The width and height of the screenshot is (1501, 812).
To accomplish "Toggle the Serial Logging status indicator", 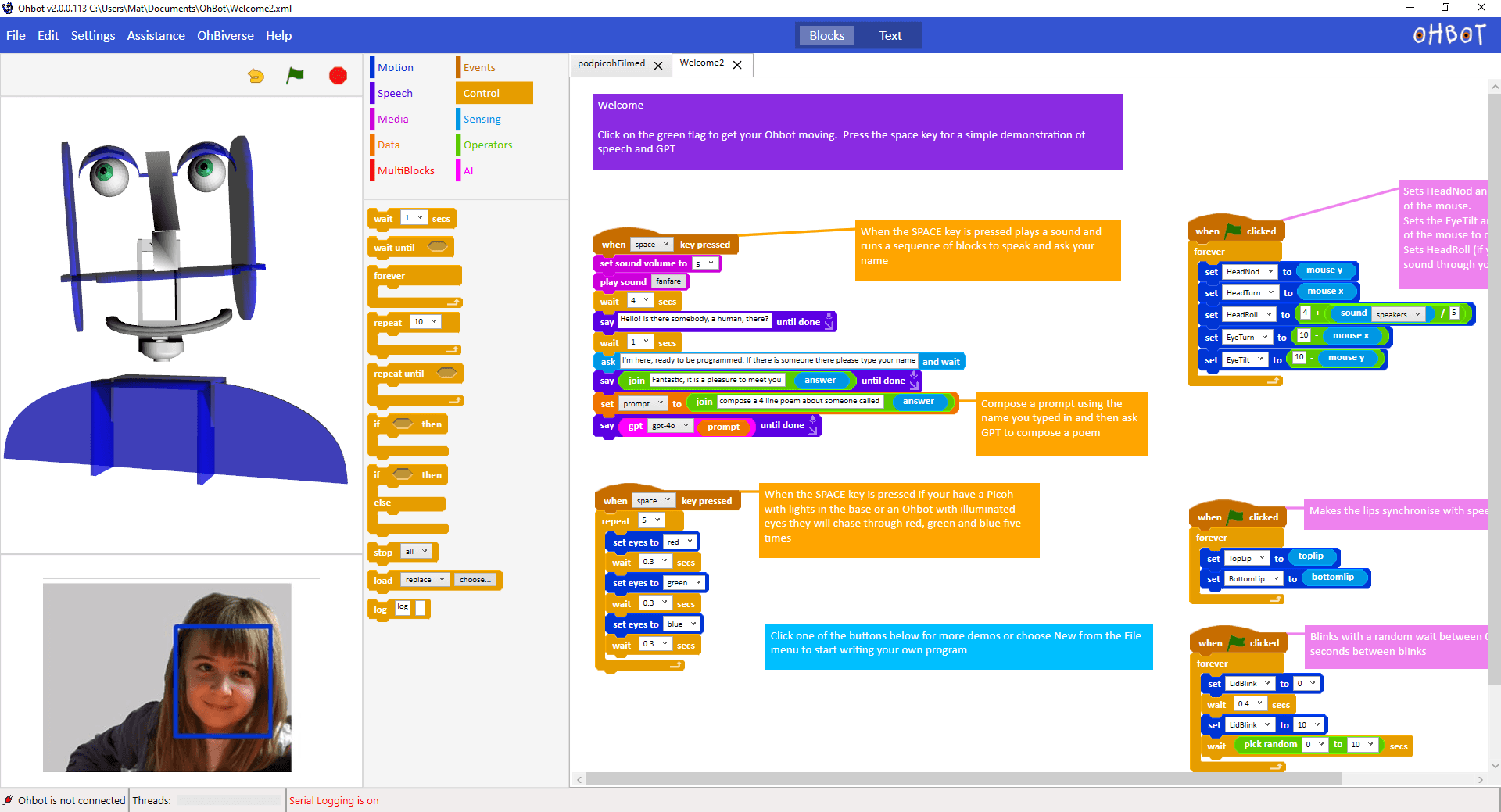I will [334, 800].
